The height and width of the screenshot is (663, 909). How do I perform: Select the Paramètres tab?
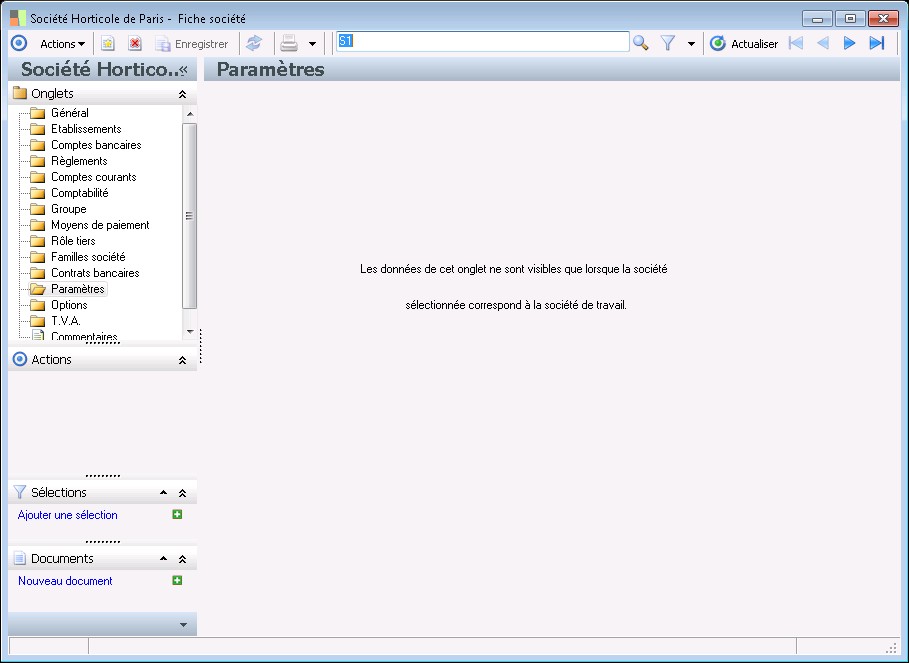(x=78, y=289)
